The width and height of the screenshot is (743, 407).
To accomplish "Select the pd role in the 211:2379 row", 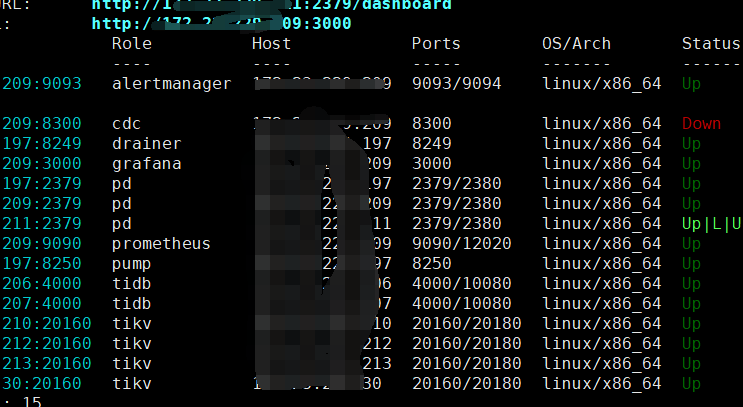I will [122, 224].
